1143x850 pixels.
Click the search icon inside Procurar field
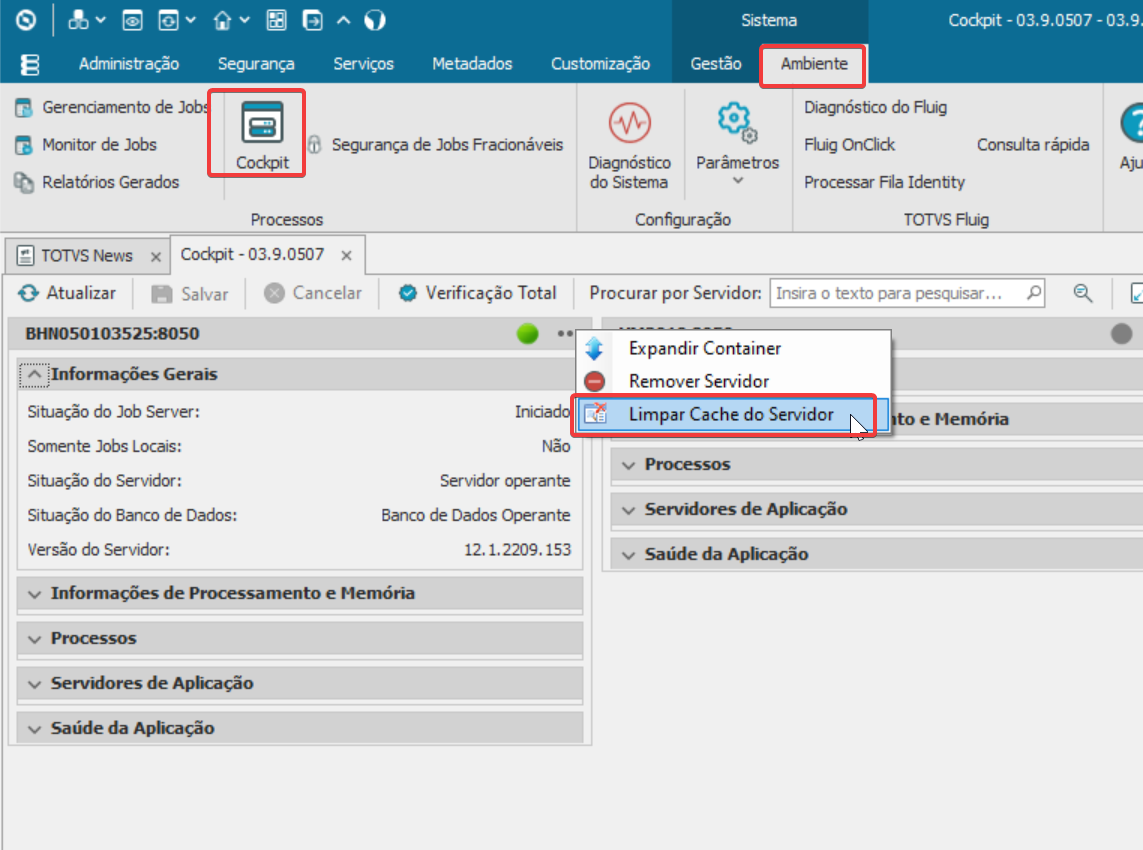(x=1034, y=293)
